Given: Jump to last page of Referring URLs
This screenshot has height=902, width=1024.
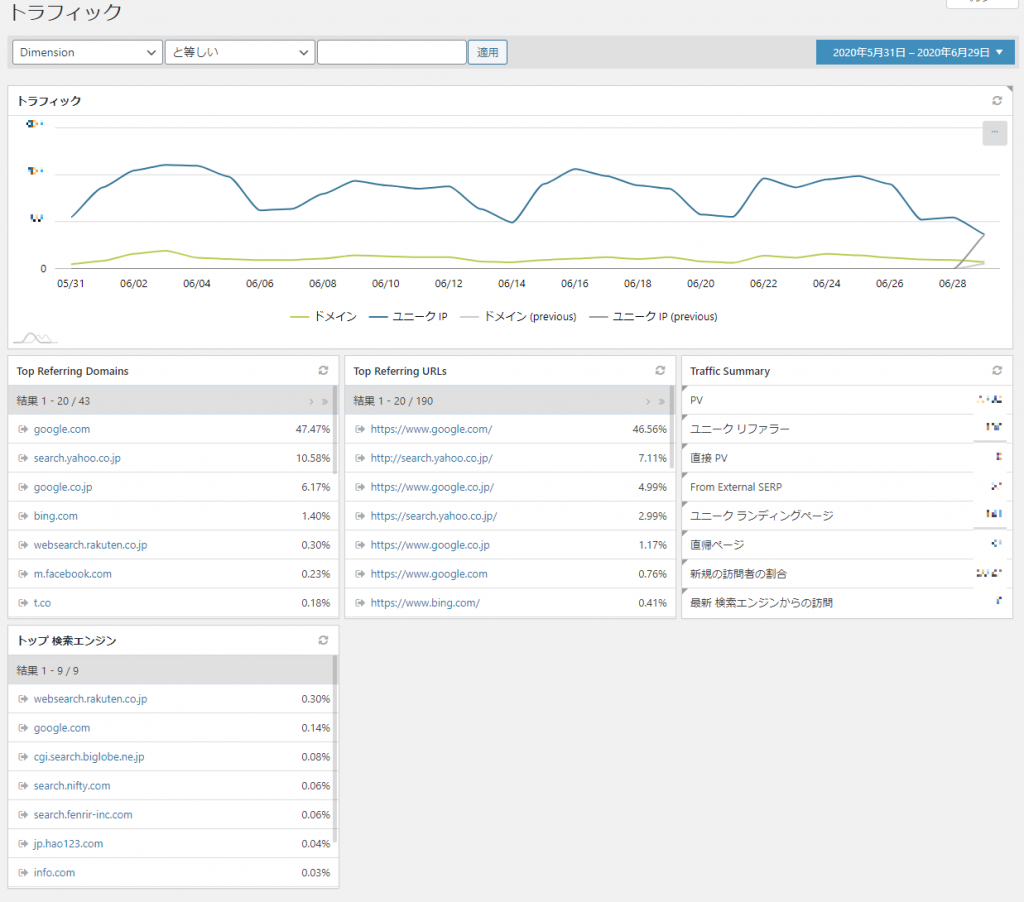Looking at the screenshot, I should (x=661, y=401).
